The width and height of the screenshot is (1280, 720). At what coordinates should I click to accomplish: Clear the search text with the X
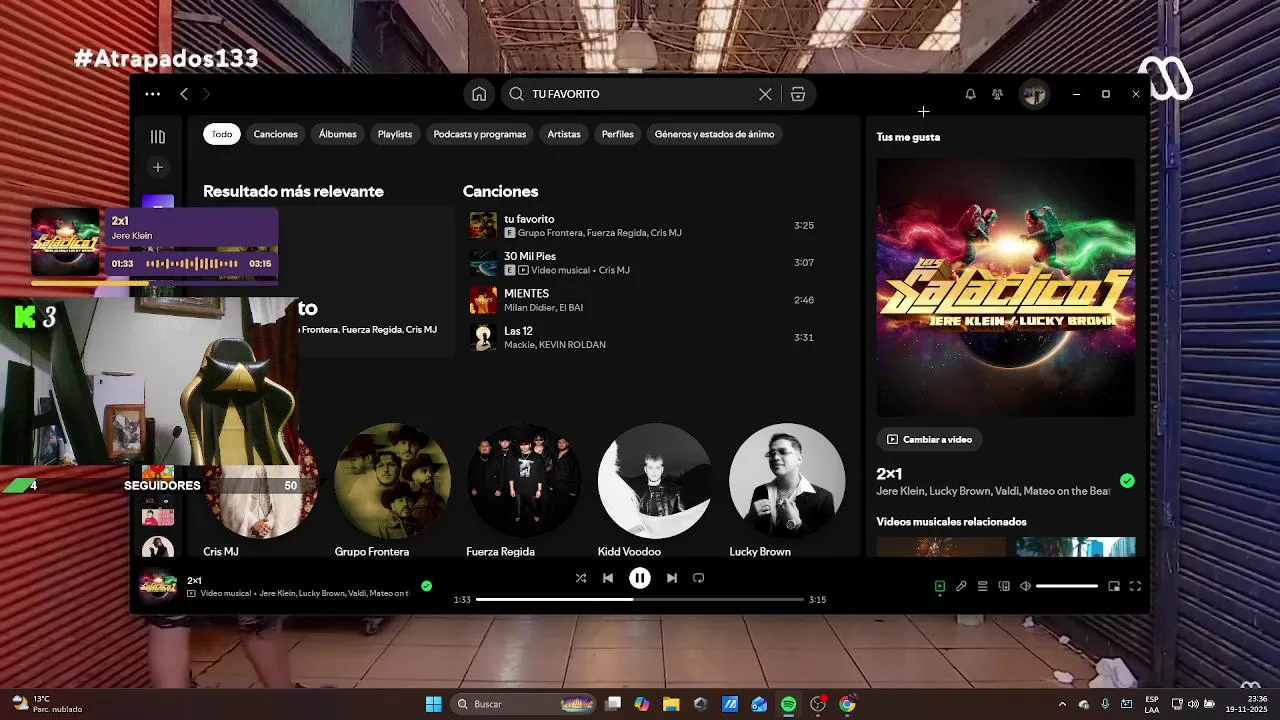pyautogui.click(x=765, y=94)
